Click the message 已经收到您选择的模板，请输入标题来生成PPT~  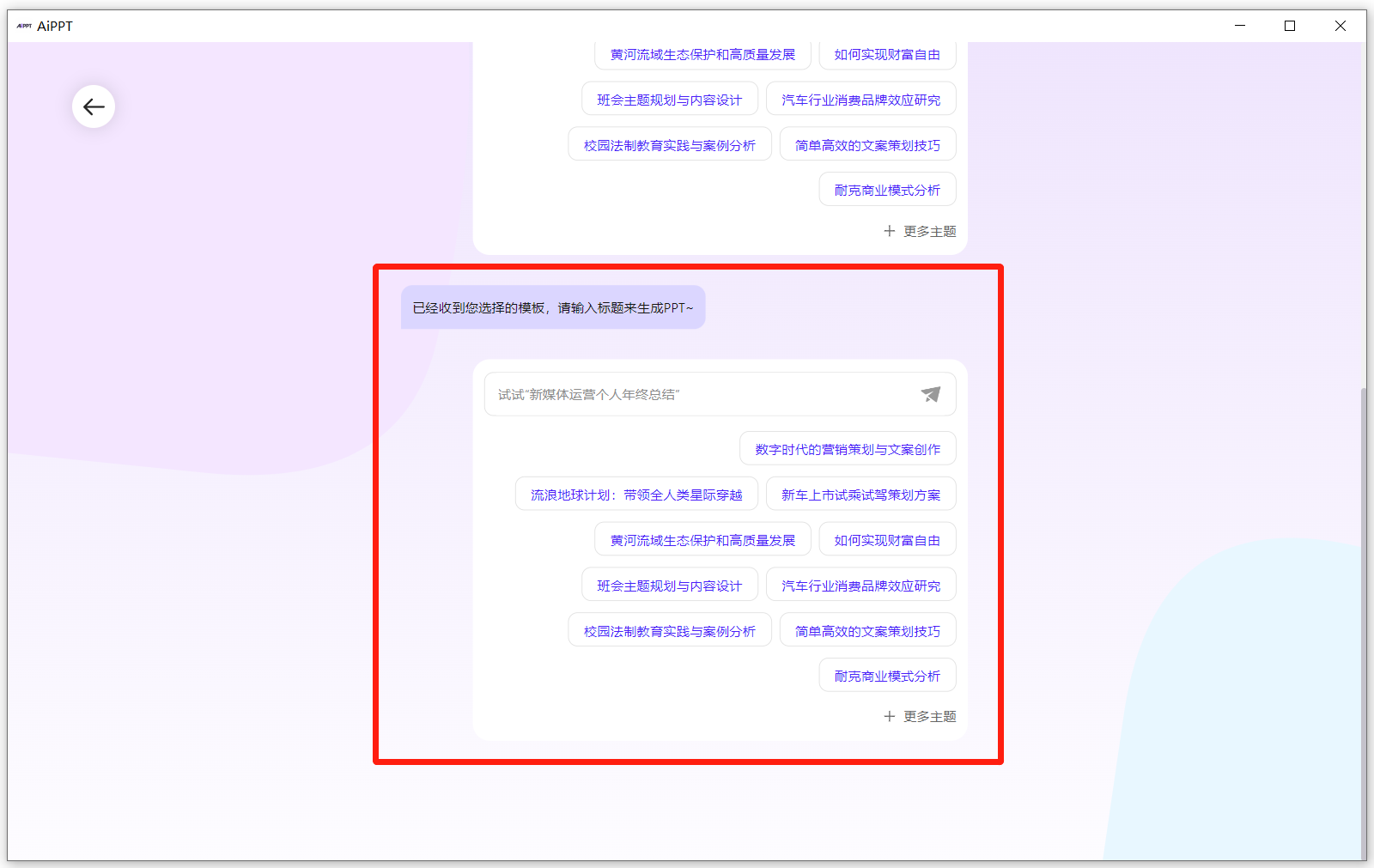coord(553,307)
